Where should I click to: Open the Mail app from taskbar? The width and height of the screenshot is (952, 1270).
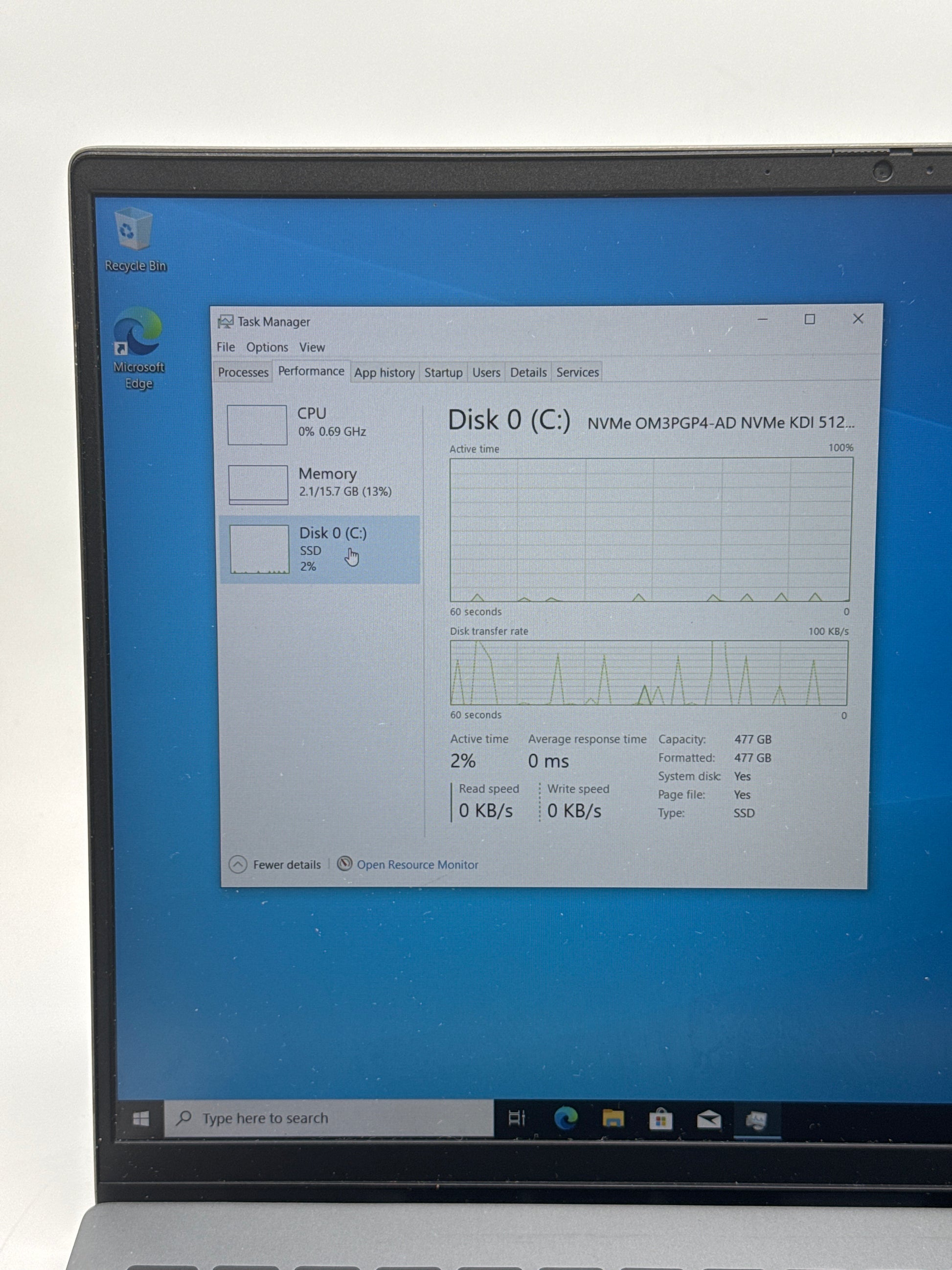(x=709, y=1119)
